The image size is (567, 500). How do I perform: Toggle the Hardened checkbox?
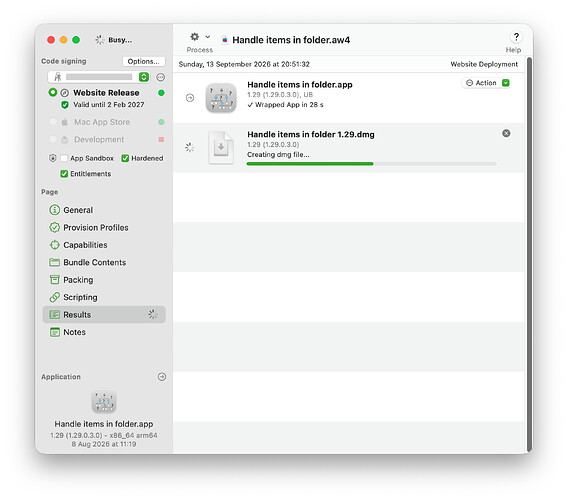125,158
